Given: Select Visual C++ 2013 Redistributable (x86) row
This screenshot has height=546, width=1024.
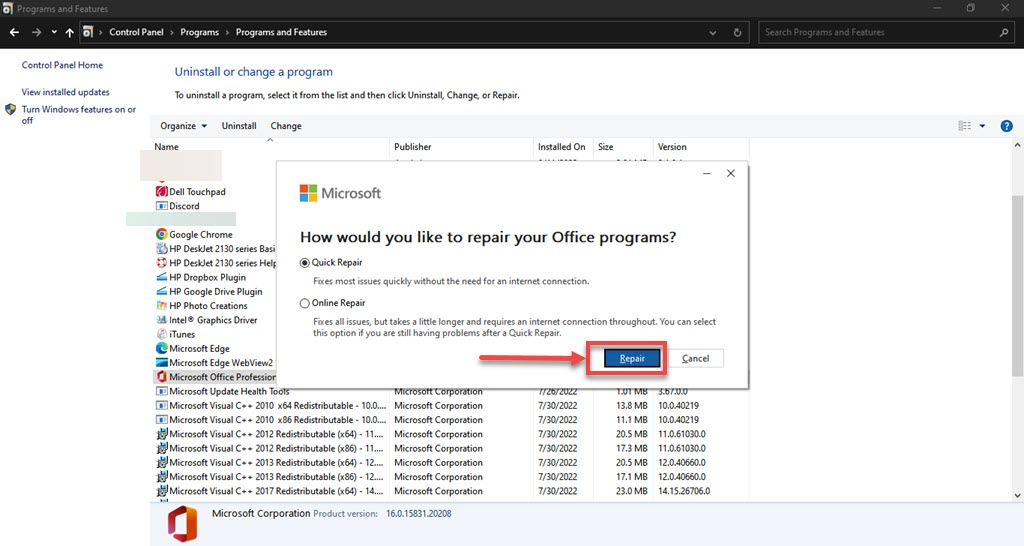Looking at the screenshot, I should (x=451, y=477).
